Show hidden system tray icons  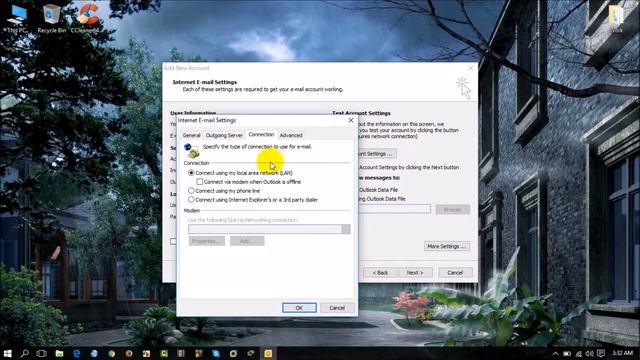click(556, 354)
